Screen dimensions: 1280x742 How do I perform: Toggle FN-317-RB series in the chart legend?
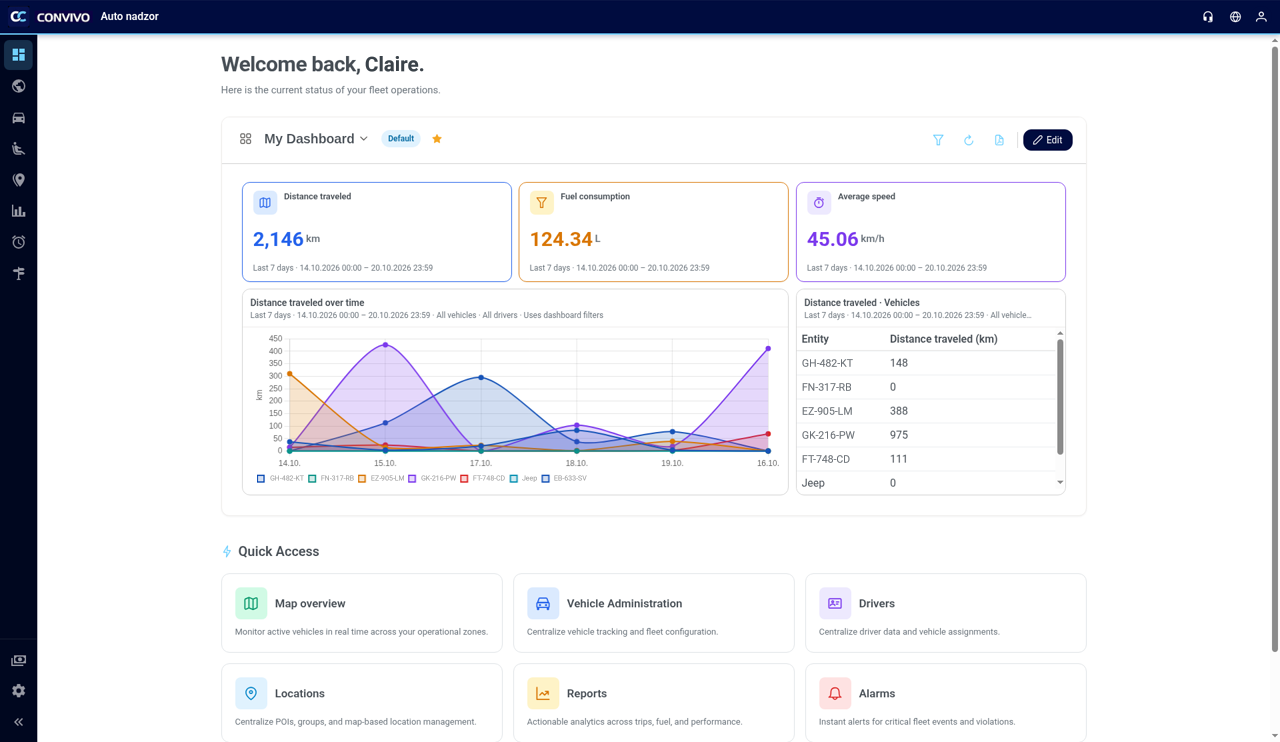[331, 479]
